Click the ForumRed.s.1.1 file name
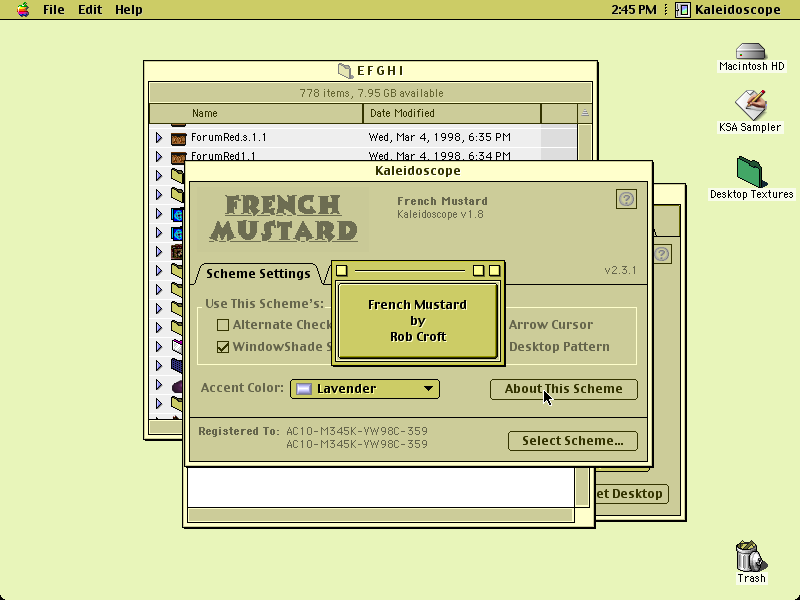800x600 pixels. tap(229, 137)
